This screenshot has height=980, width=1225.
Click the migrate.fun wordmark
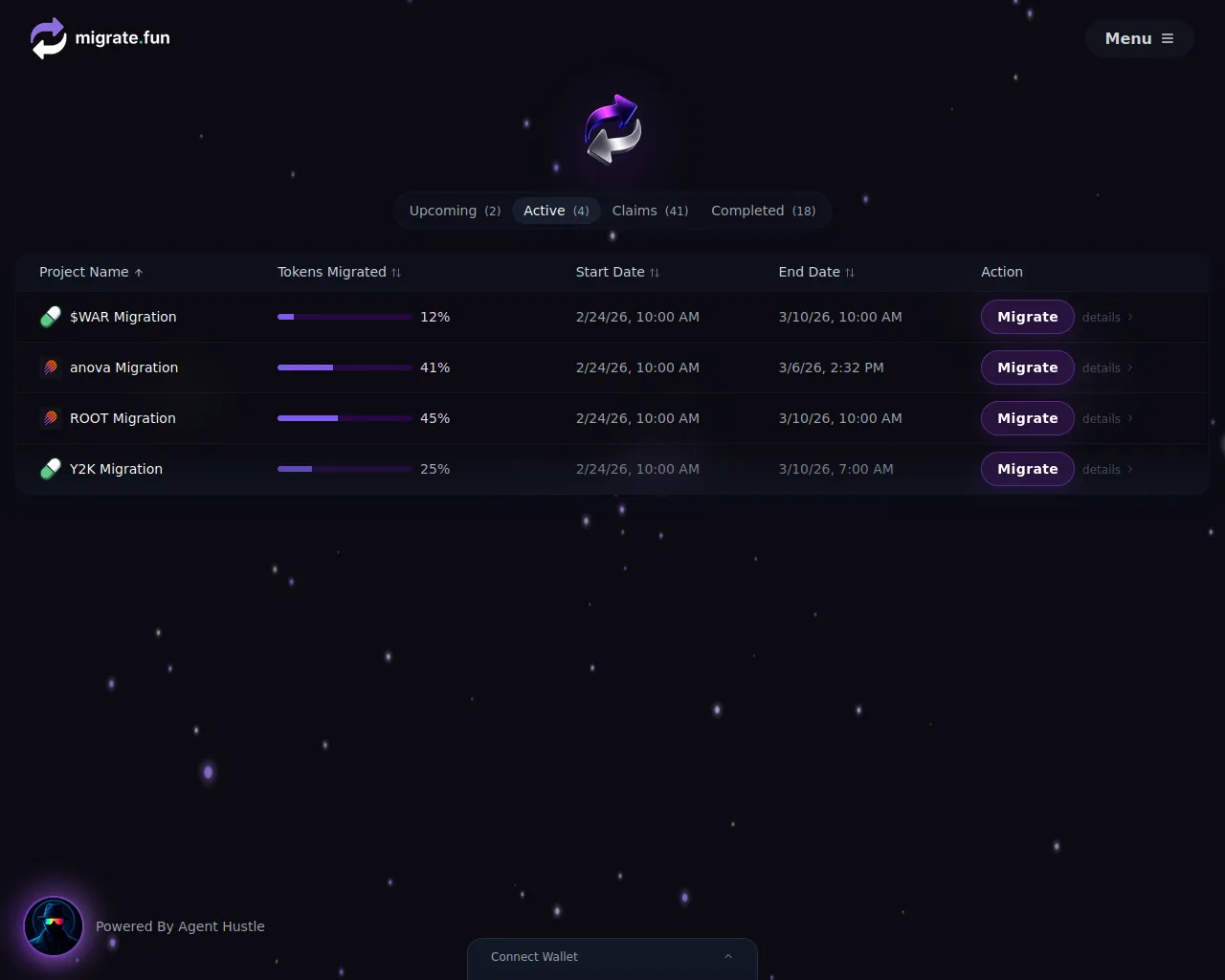122,38
